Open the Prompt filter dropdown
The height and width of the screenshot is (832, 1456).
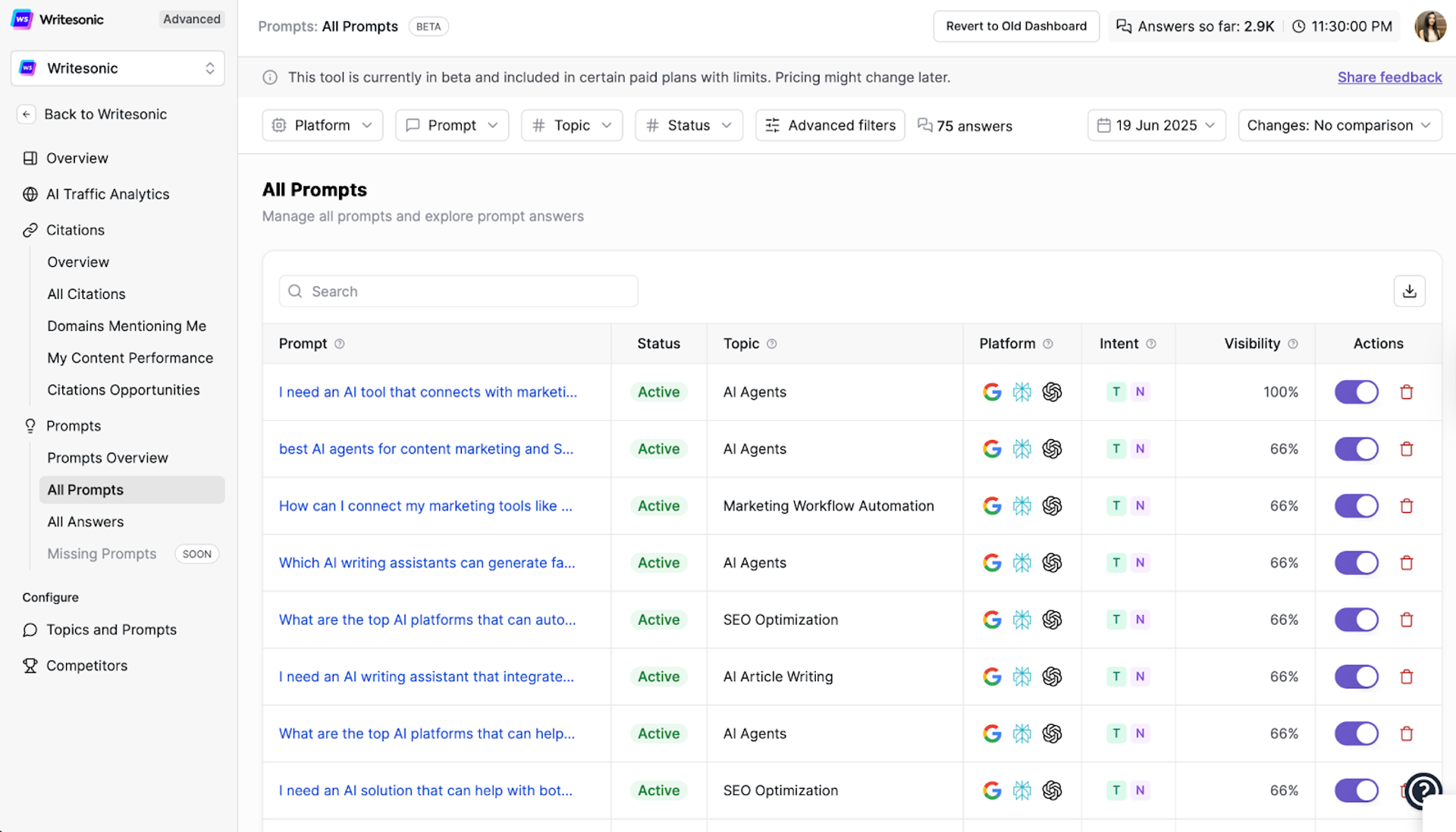[x=452, y=125]
